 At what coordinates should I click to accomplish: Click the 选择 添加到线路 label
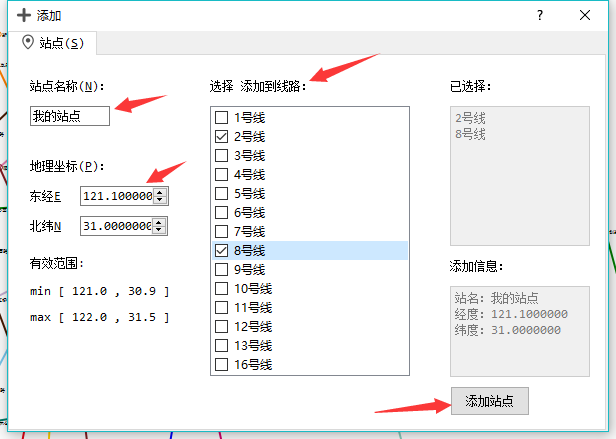258,86
